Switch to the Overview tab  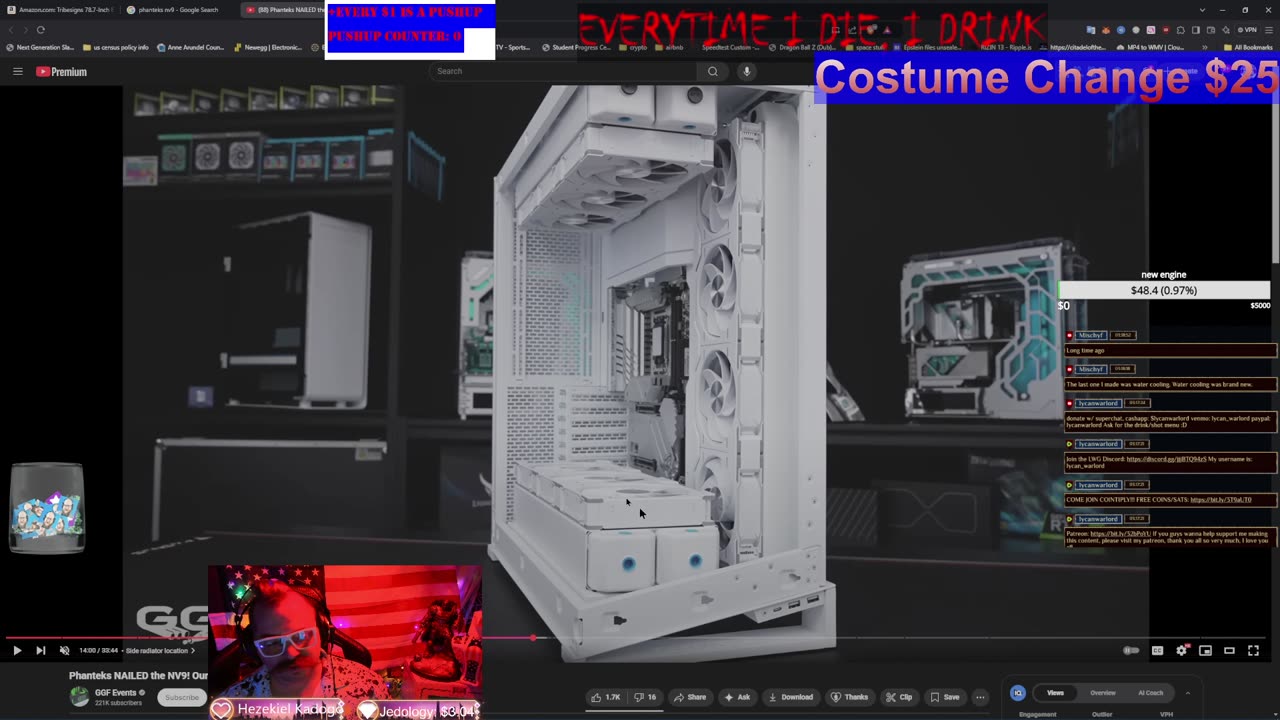click(1103, 693)
